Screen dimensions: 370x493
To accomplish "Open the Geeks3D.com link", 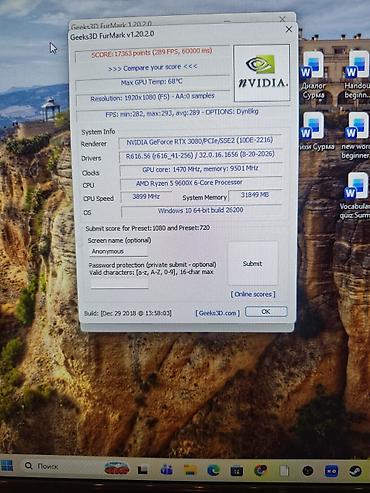I will (218, 313).
